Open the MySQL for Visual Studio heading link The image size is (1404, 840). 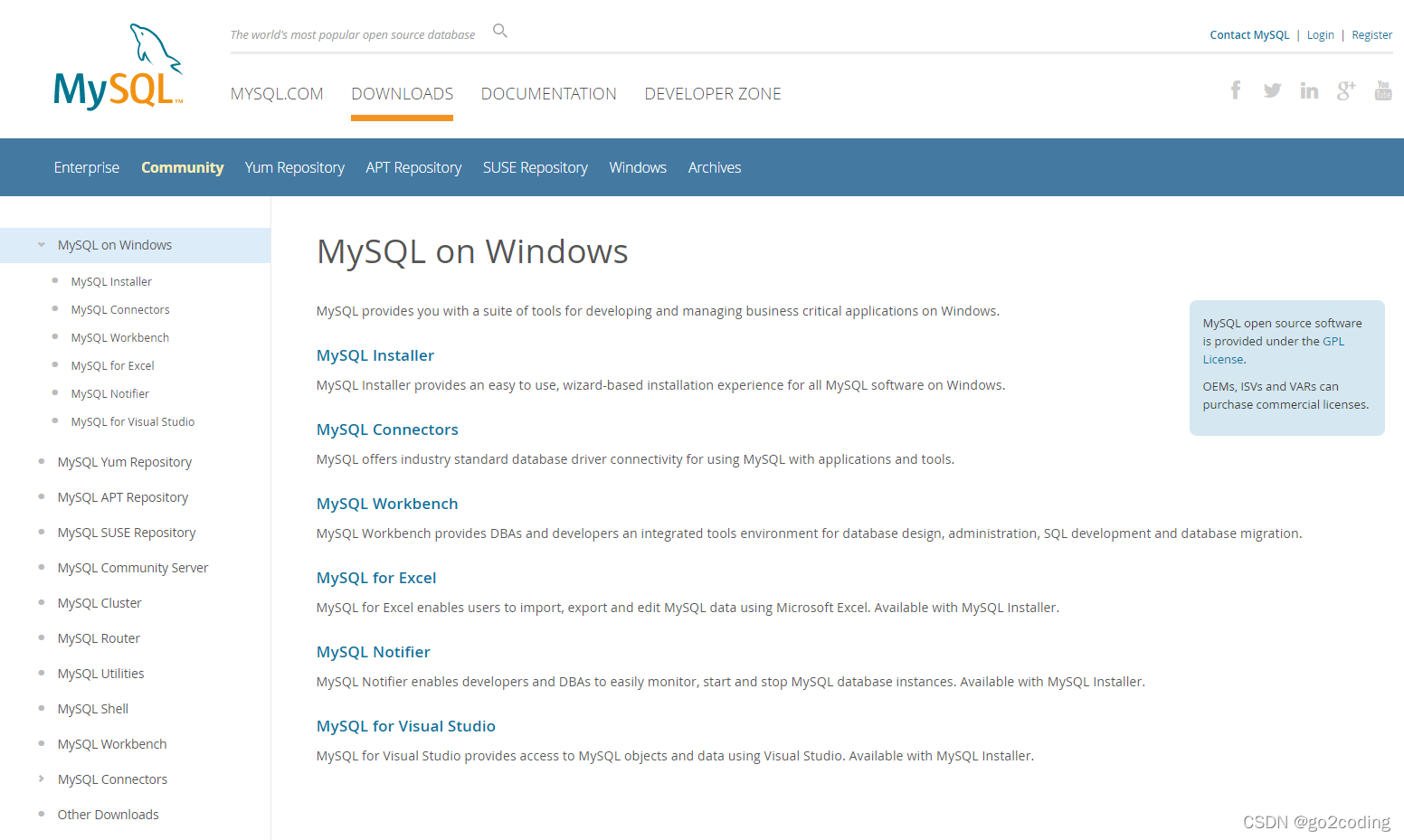406,726
